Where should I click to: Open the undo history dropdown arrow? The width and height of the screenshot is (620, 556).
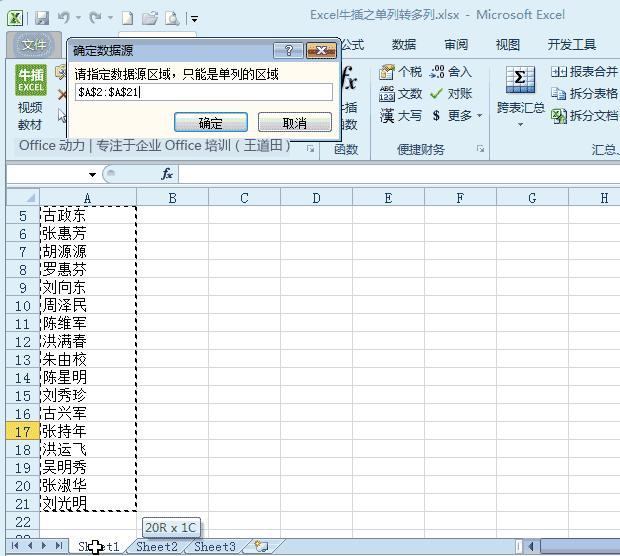[x=78, y=18]
